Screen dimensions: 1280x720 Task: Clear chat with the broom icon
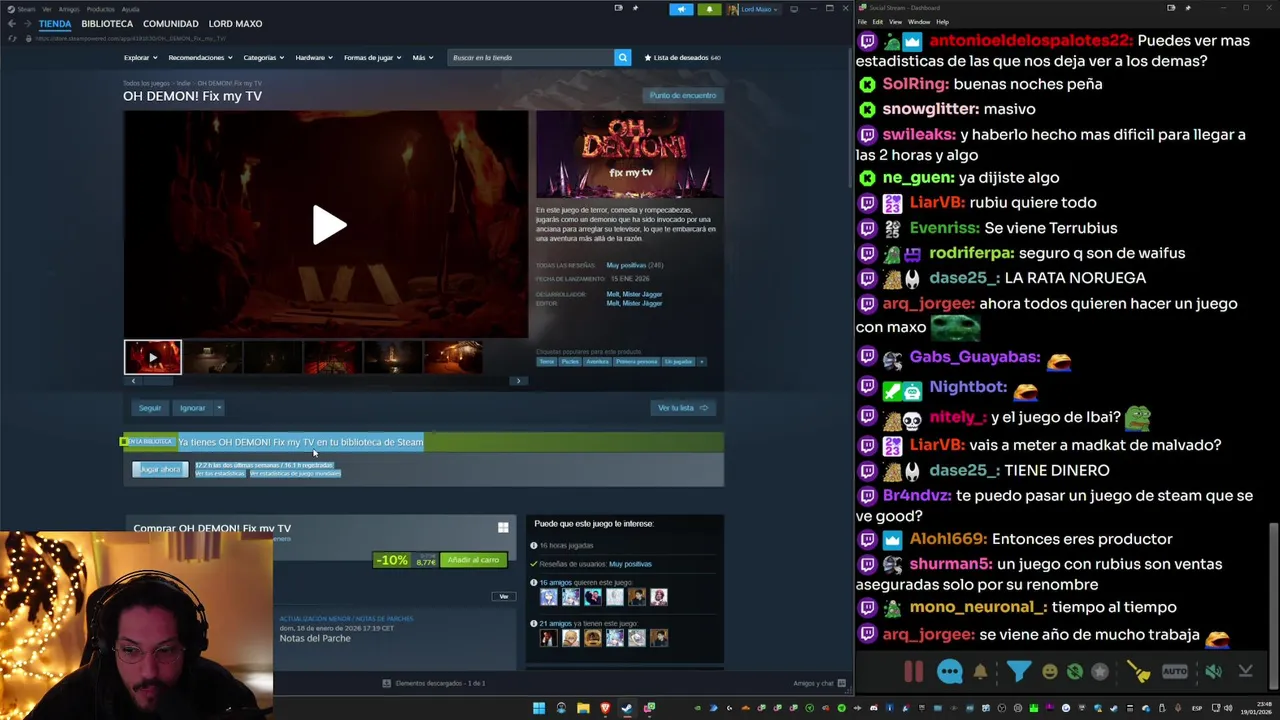[1138, 672]
